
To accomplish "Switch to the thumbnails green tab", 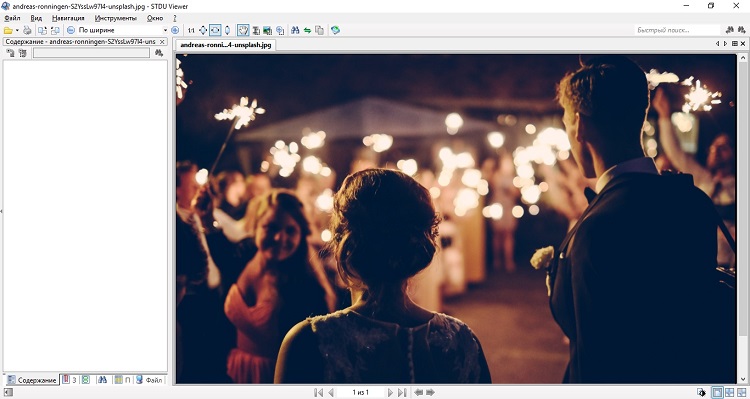I will pyautogui.click(x=86, y=380).
